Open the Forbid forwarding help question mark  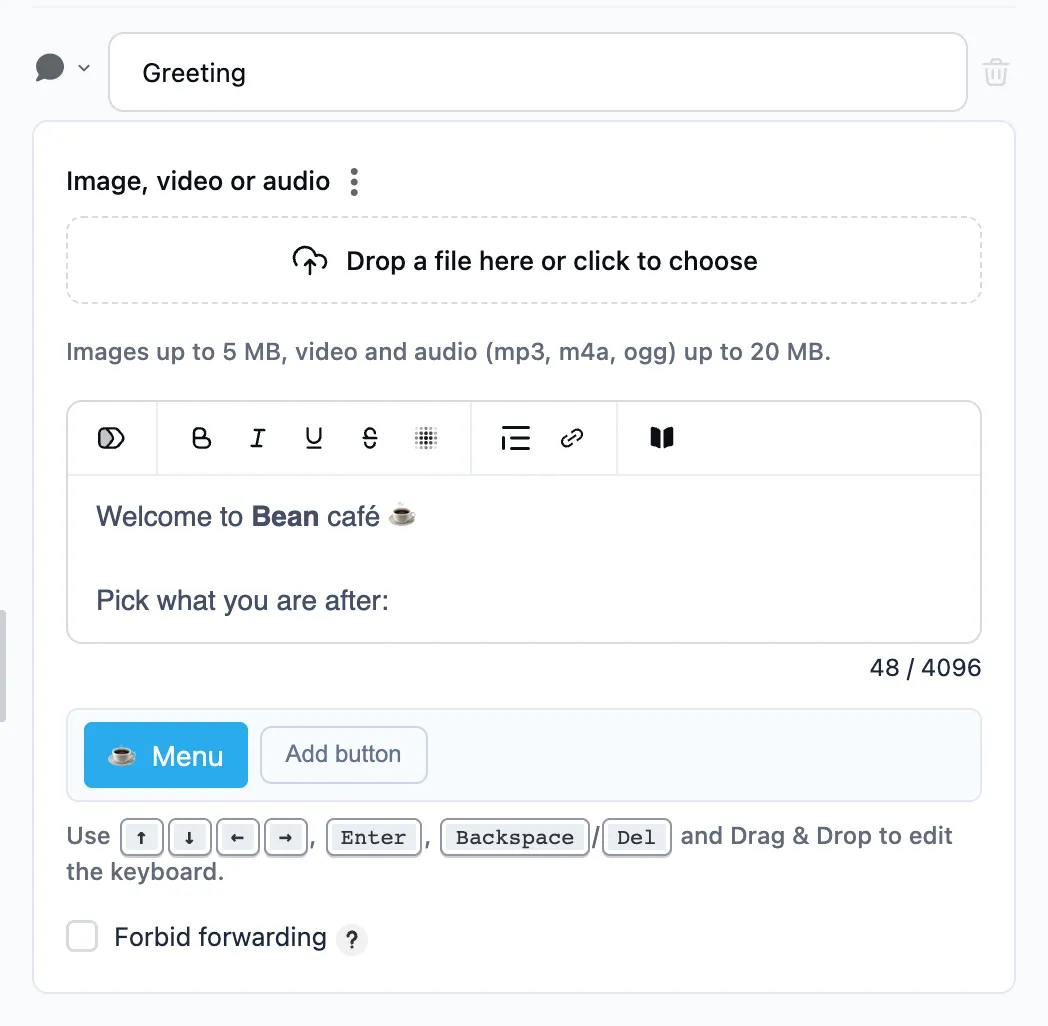pyautogui.click(x=352, y=939)
